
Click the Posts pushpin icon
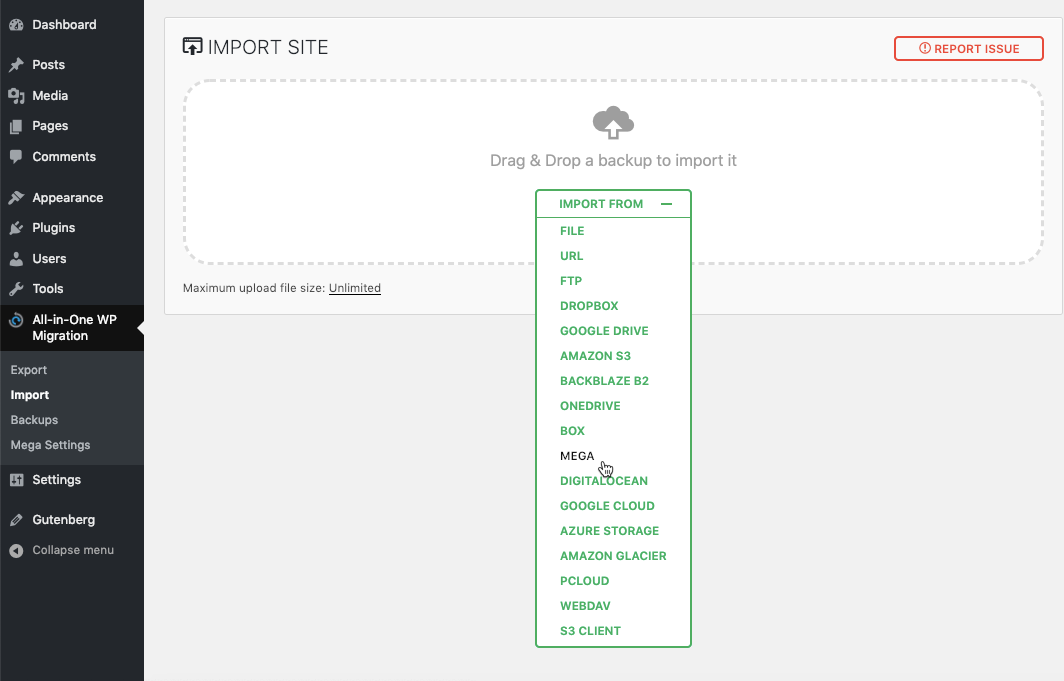click(x=16, y=65)
